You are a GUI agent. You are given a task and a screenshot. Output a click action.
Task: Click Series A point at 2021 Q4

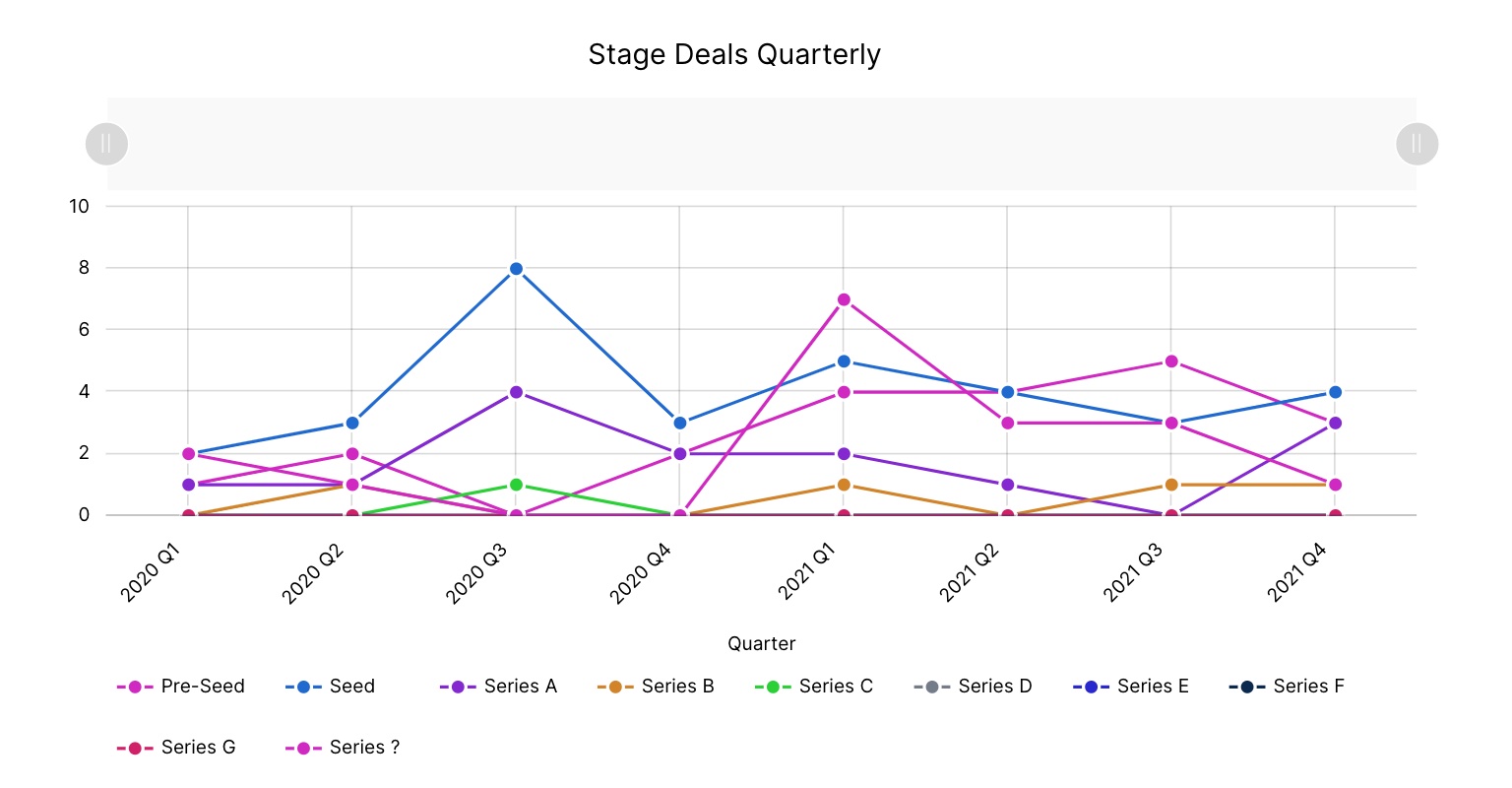[1335, 424]
